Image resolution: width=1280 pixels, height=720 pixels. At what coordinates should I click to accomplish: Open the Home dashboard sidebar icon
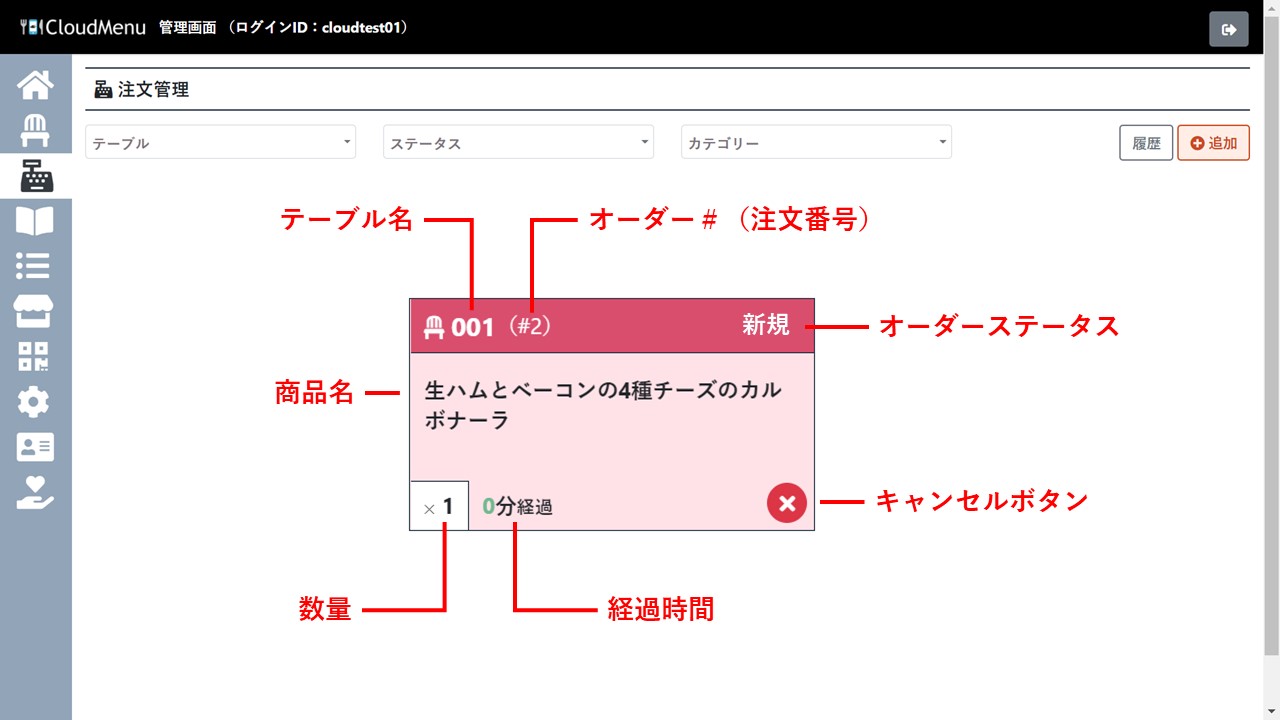[35, 85]
